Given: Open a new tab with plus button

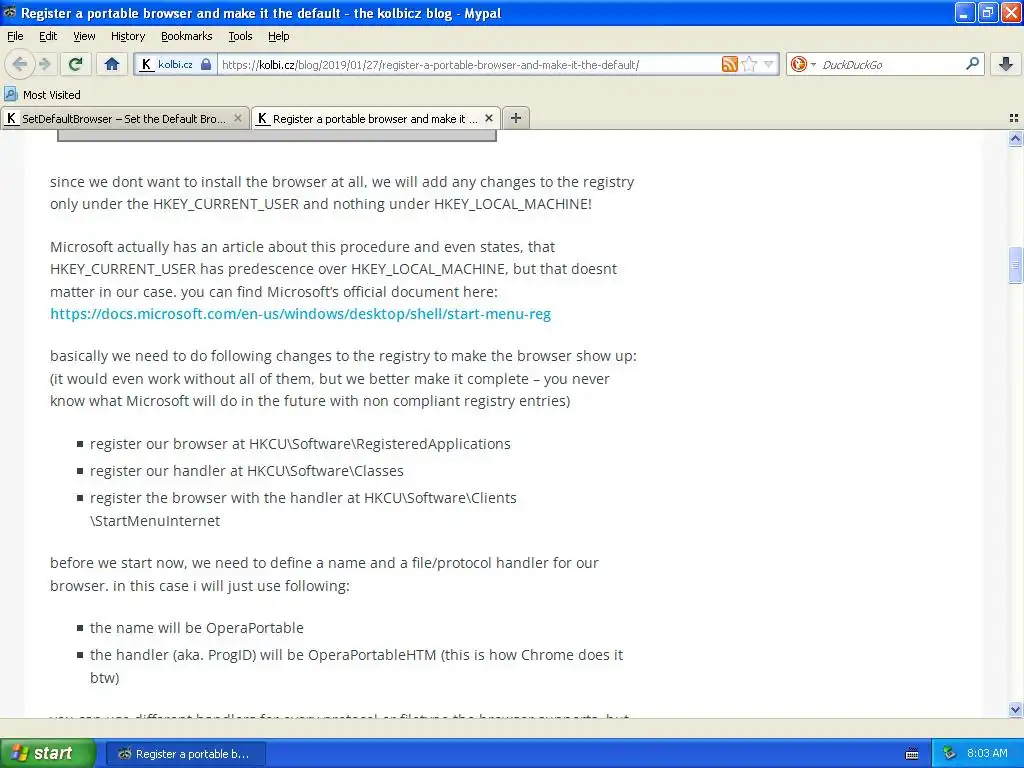Looking at the screenshot, I should coord(516,118).
